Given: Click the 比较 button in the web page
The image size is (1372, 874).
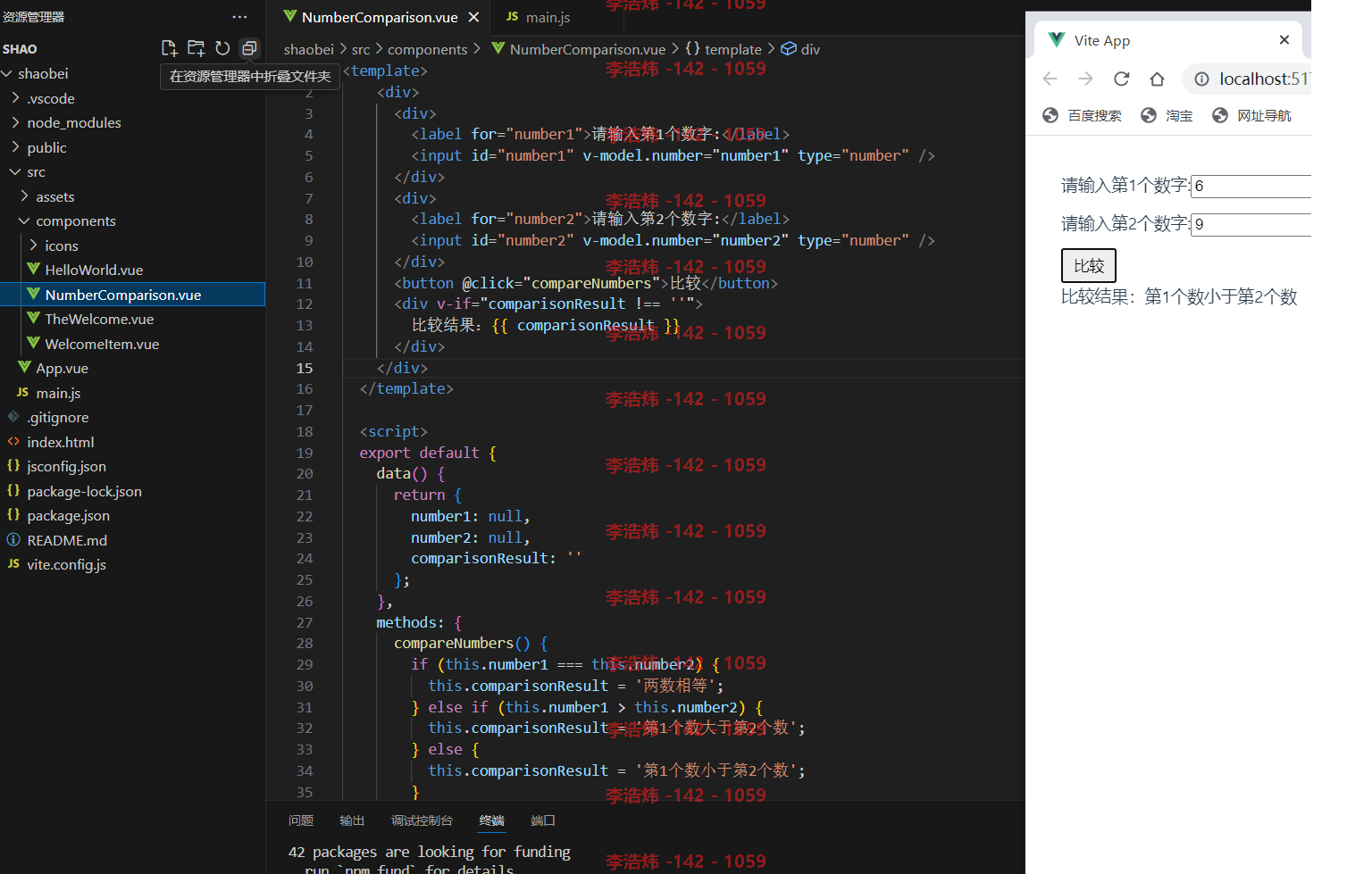Looking at the screenshot, I should [1089, 265].
